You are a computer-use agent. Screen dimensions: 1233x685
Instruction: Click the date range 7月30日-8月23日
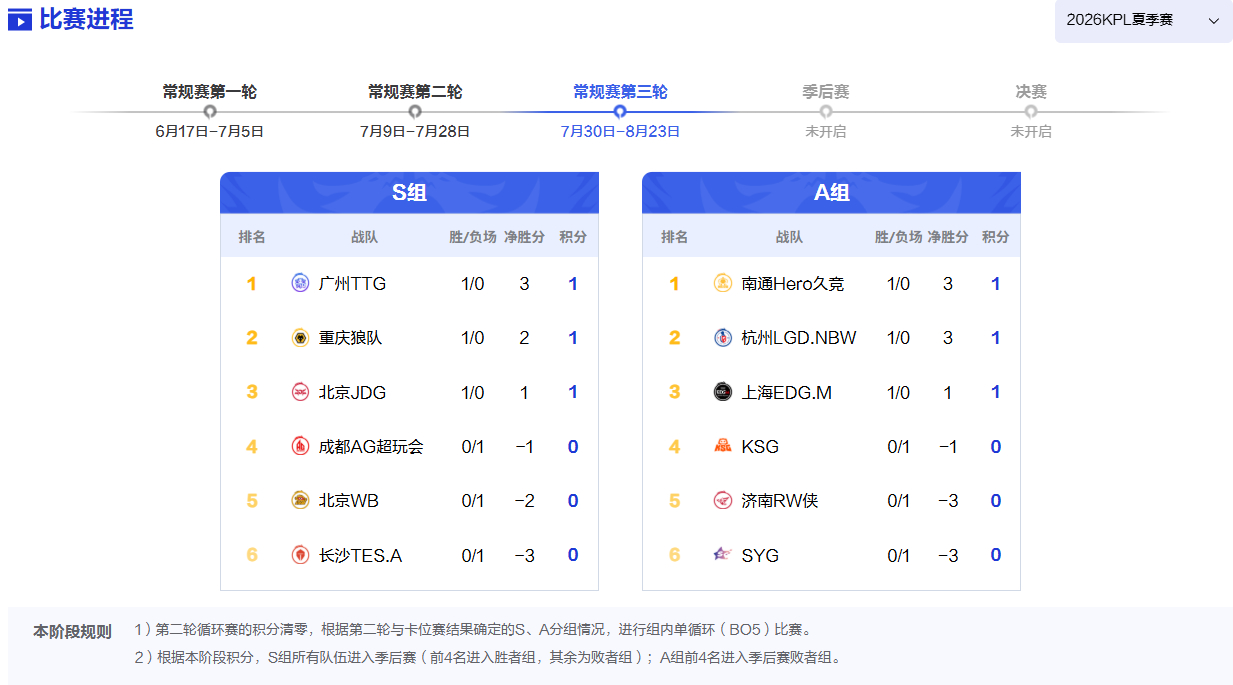pyautogui.click(x=620, y=131)
